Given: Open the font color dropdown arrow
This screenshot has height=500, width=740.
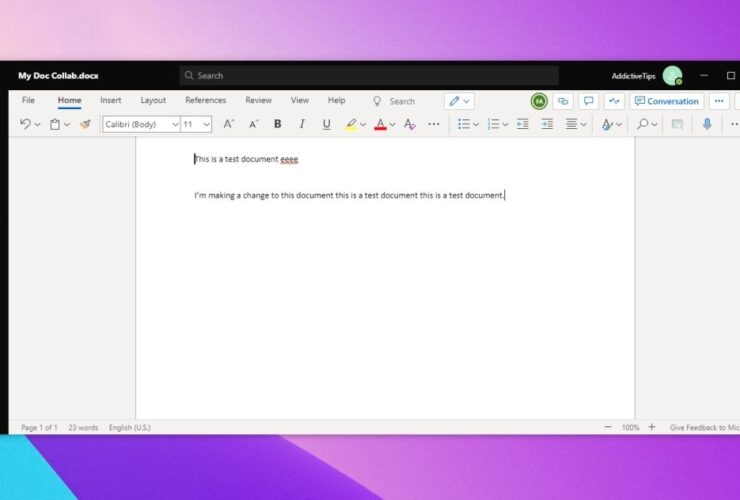Looking at the screenshot, I should point(392,125).
